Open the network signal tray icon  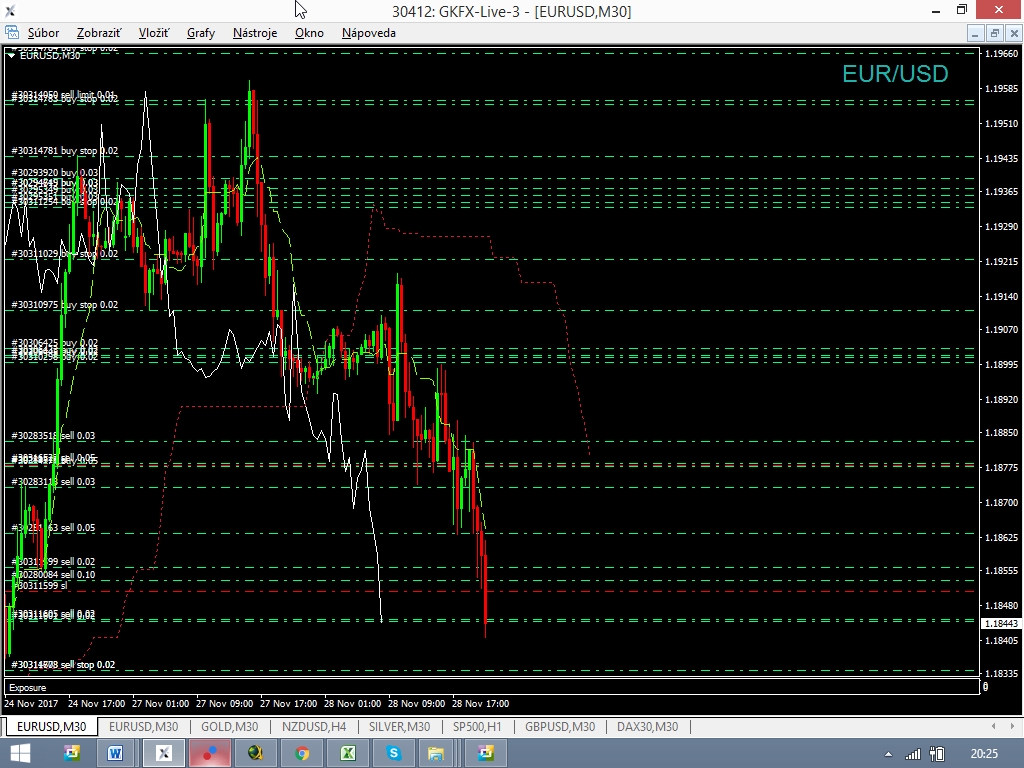pyautogui.click(x=913, y=754)
